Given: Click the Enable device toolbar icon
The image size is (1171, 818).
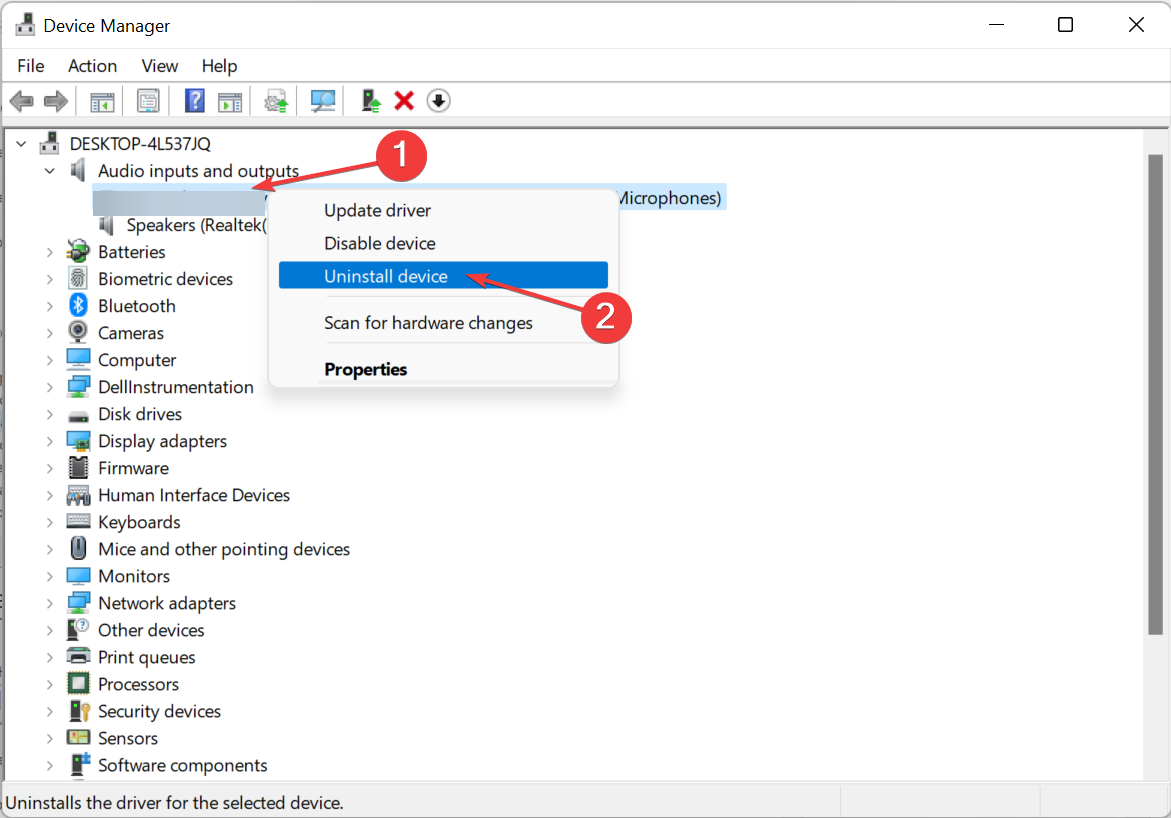Looking at the screenshot, I should [370, 101].
